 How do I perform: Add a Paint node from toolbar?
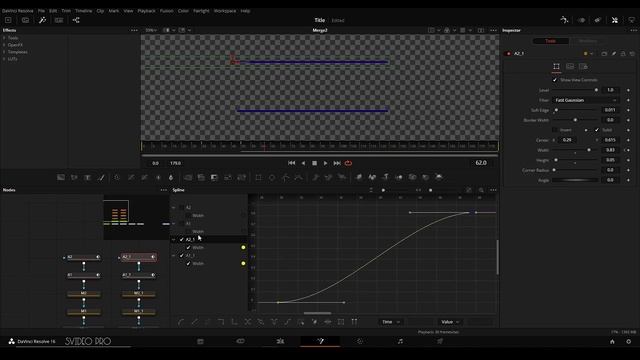coord(101,177)
